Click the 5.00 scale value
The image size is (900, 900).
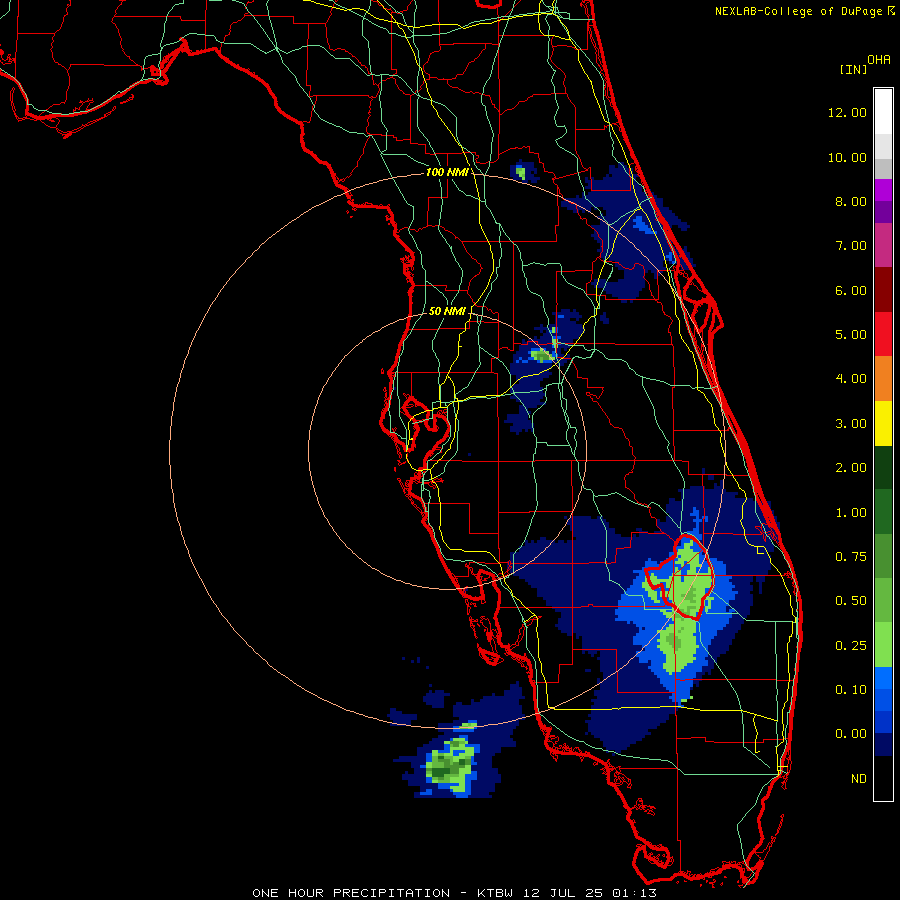(x=850, y=335)
